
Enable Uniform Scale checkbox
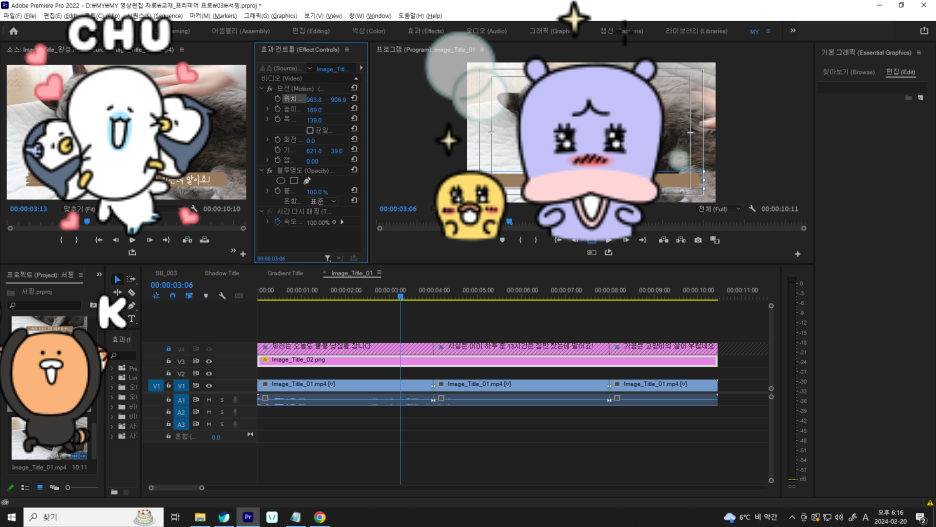[x=310, y=130]
